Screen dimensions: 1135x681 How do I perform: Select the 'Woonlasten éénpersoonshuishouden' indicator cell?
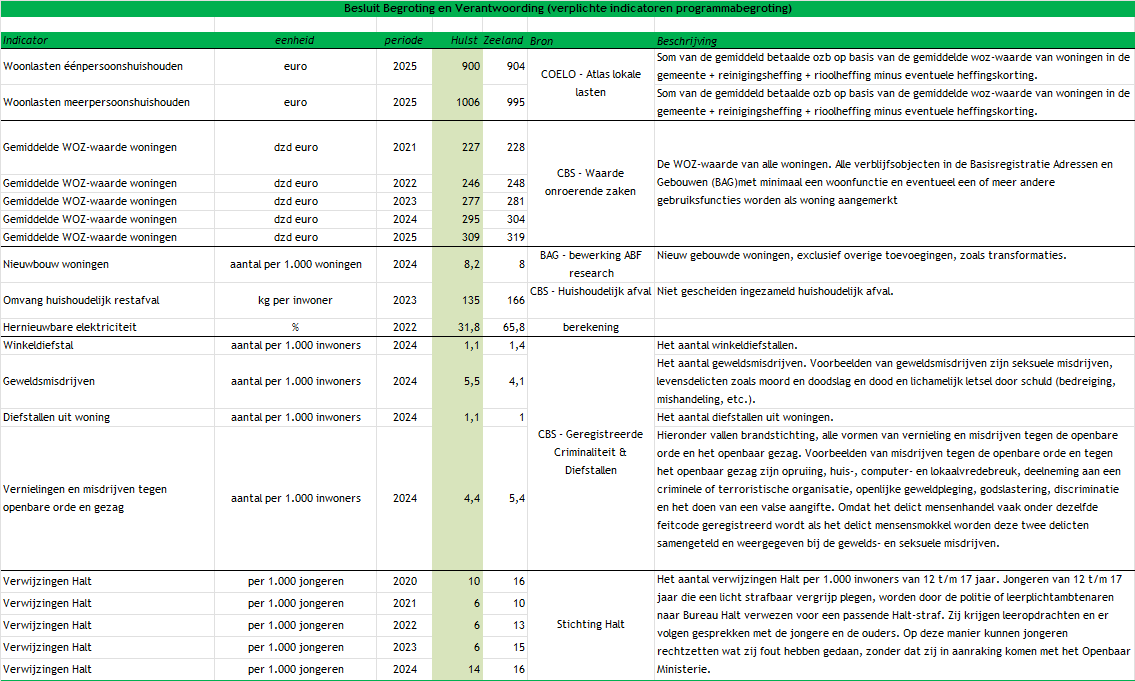coord(93,66)
